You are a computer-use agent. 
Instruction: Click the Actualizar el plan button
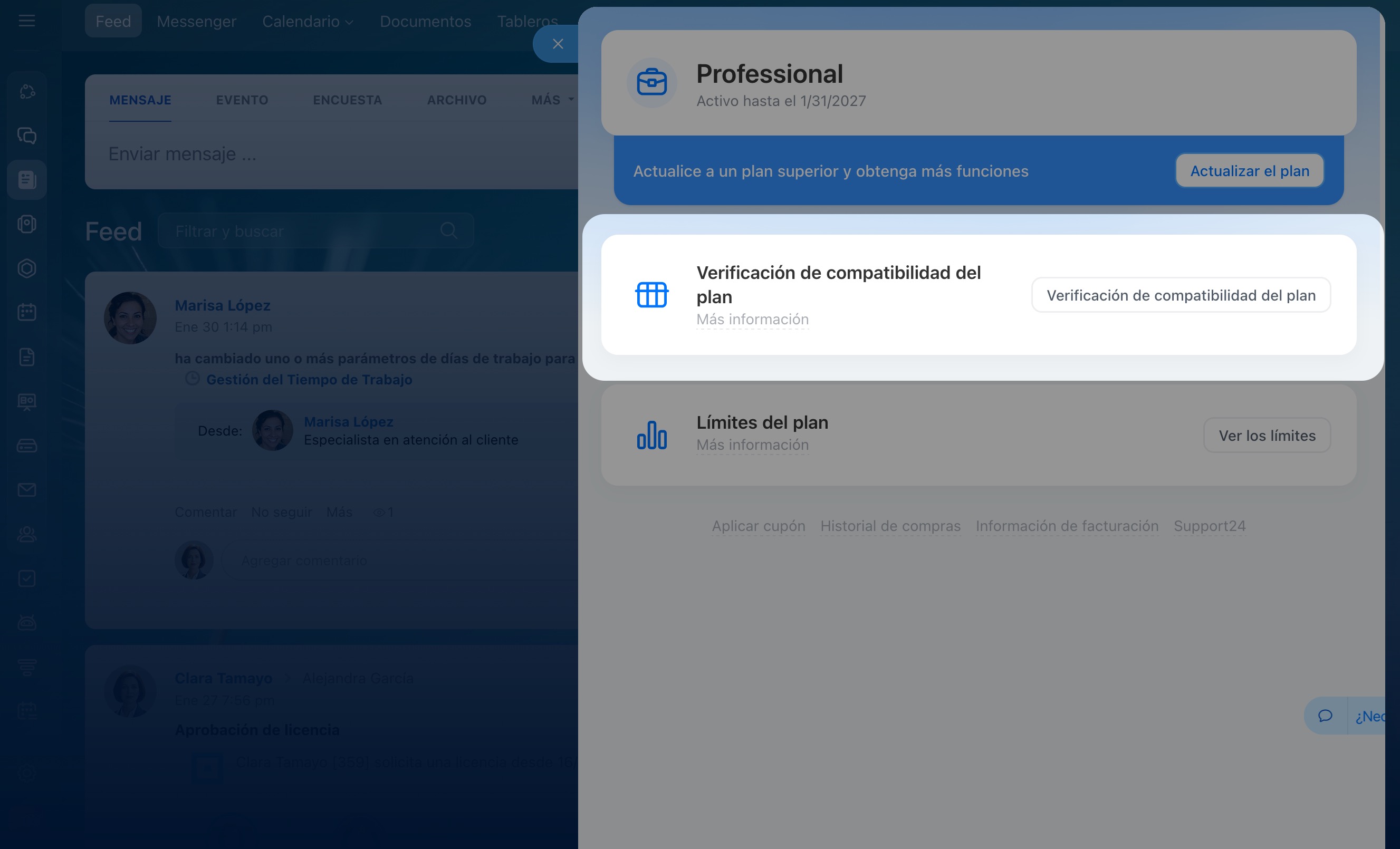[1249, 171]
